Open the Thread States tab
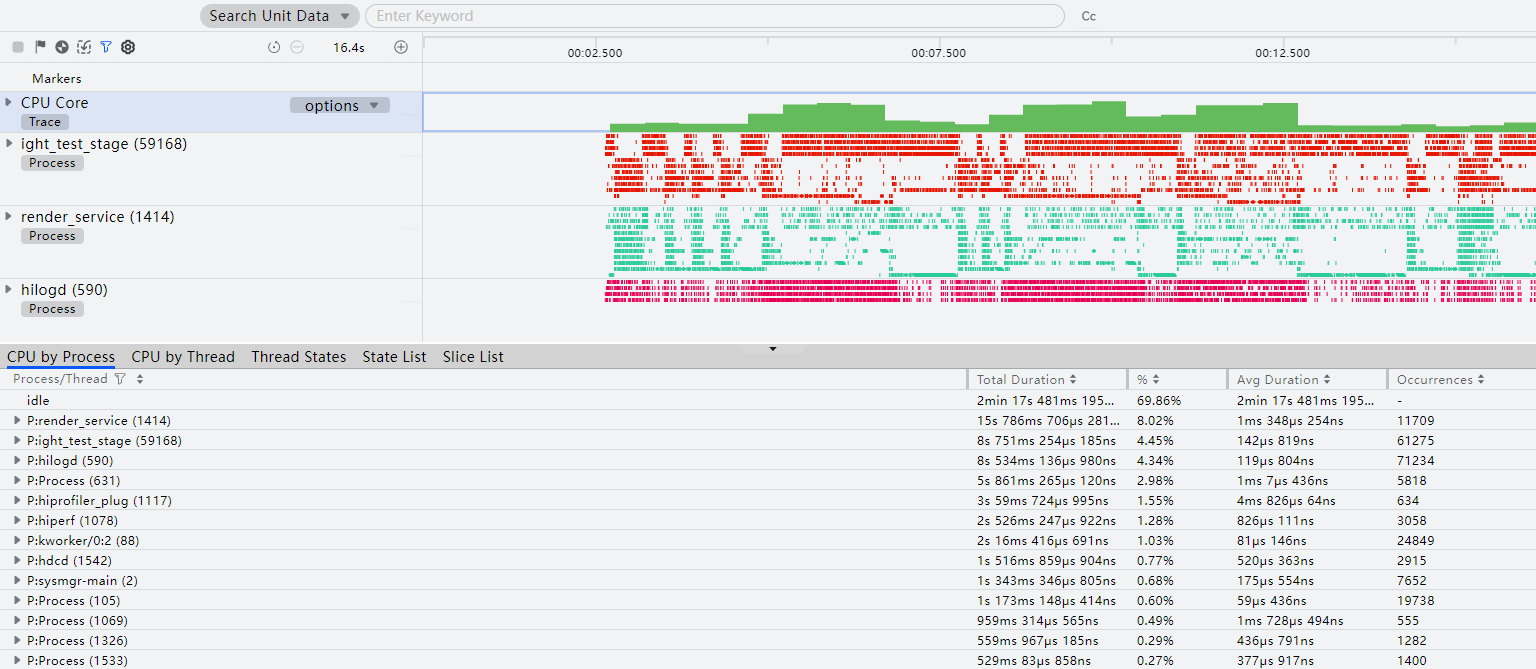The width and height of the screenshot is (1536, 669). pyautogui.click(x=298, y=357)
